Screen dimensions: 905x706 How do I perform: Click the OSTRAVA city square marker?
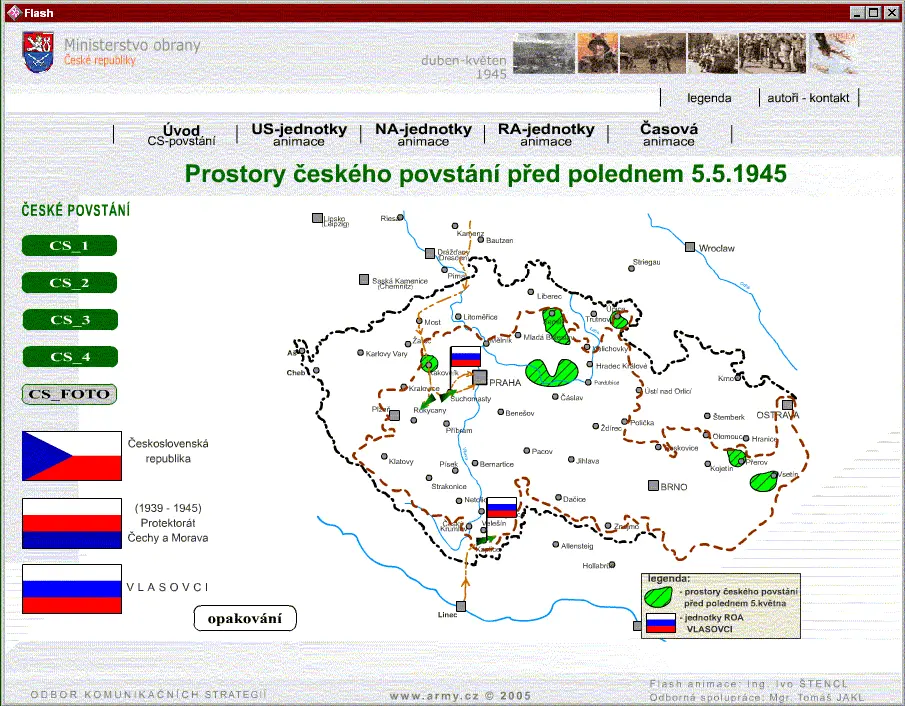point(787,404)
